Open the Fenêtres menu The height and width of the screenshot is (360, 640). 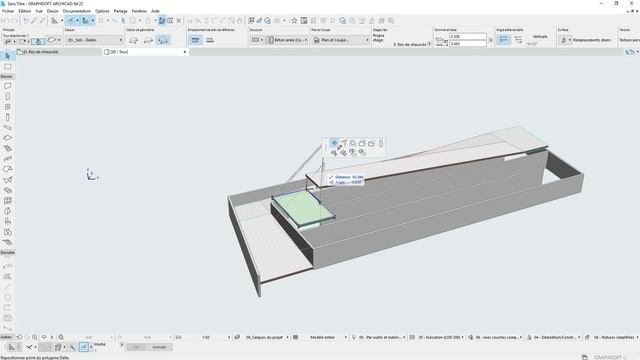coord(139,11)
